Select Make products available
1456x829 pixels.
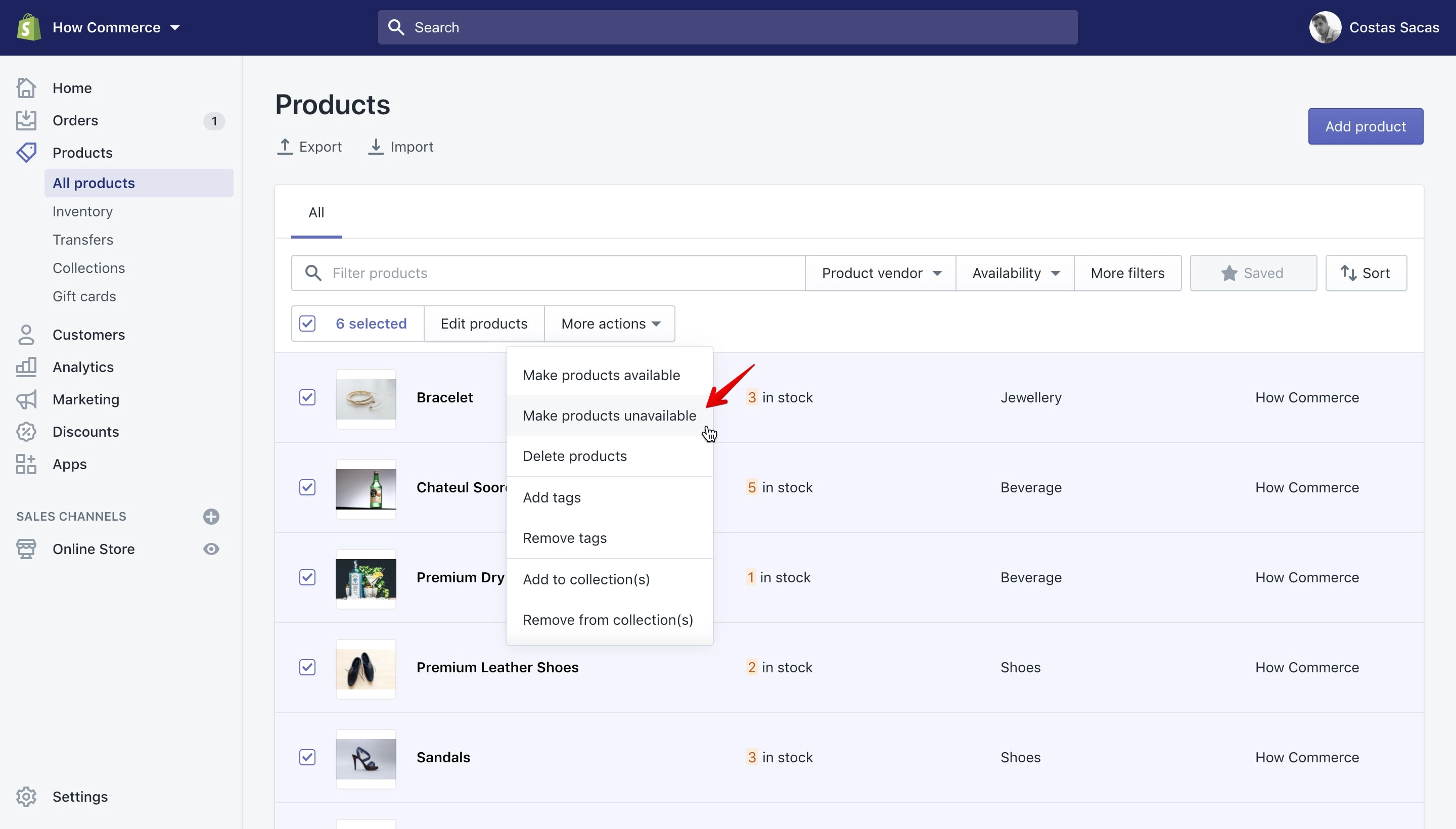tap(609, 375)
